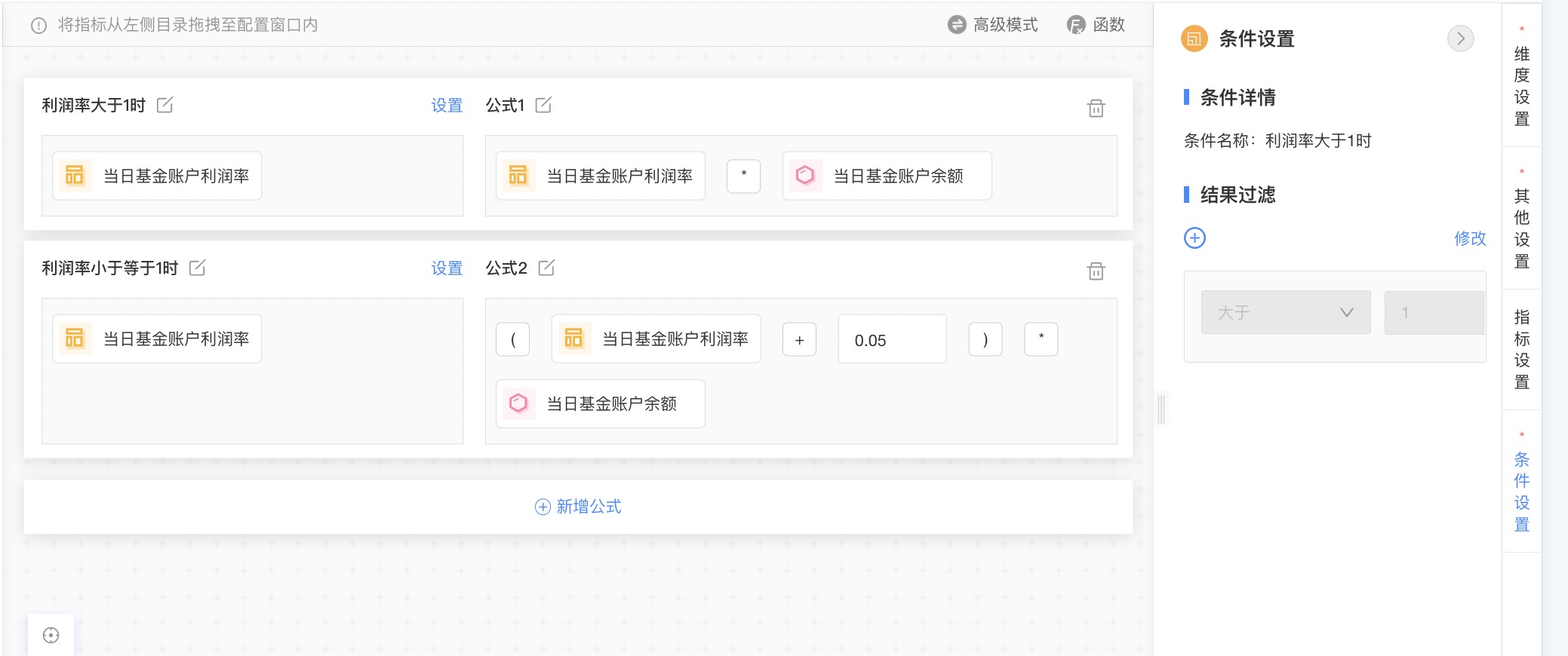Click the plus operator in 公式2
This screenshot has width=1568, height=656.
(x=800, y=339)
